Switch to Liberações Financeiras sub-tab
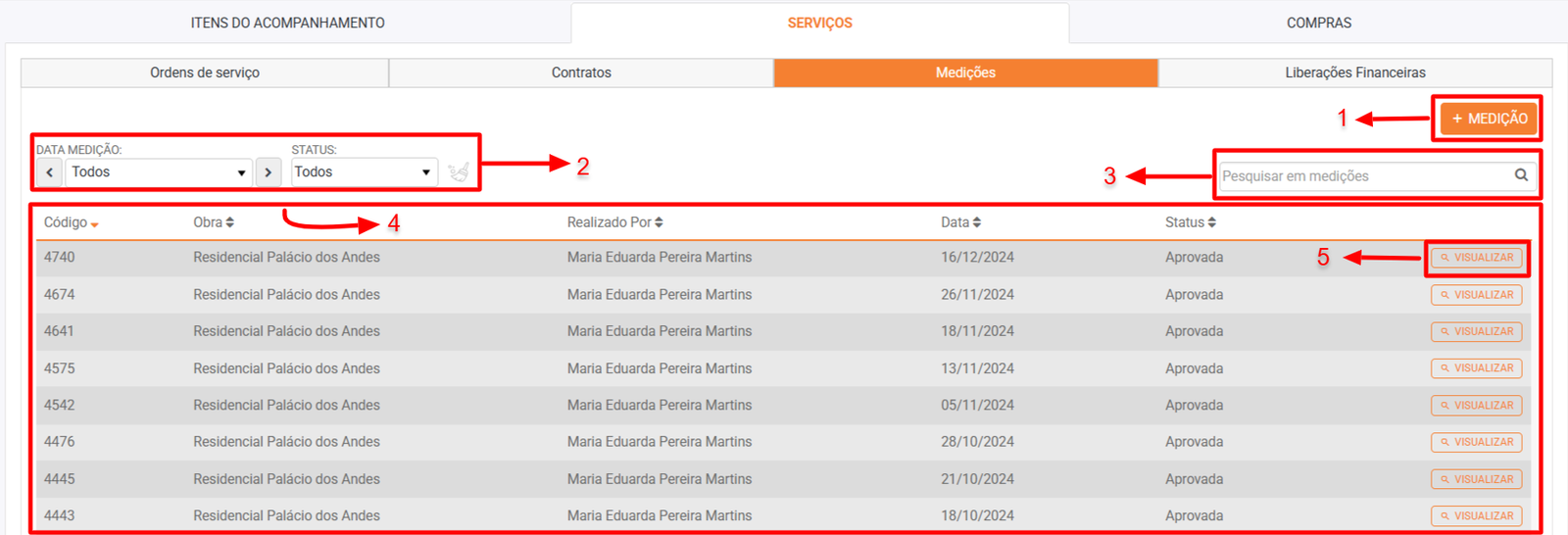The height and width of the screenshot is (535, 1568). (x=1354, y=73)
